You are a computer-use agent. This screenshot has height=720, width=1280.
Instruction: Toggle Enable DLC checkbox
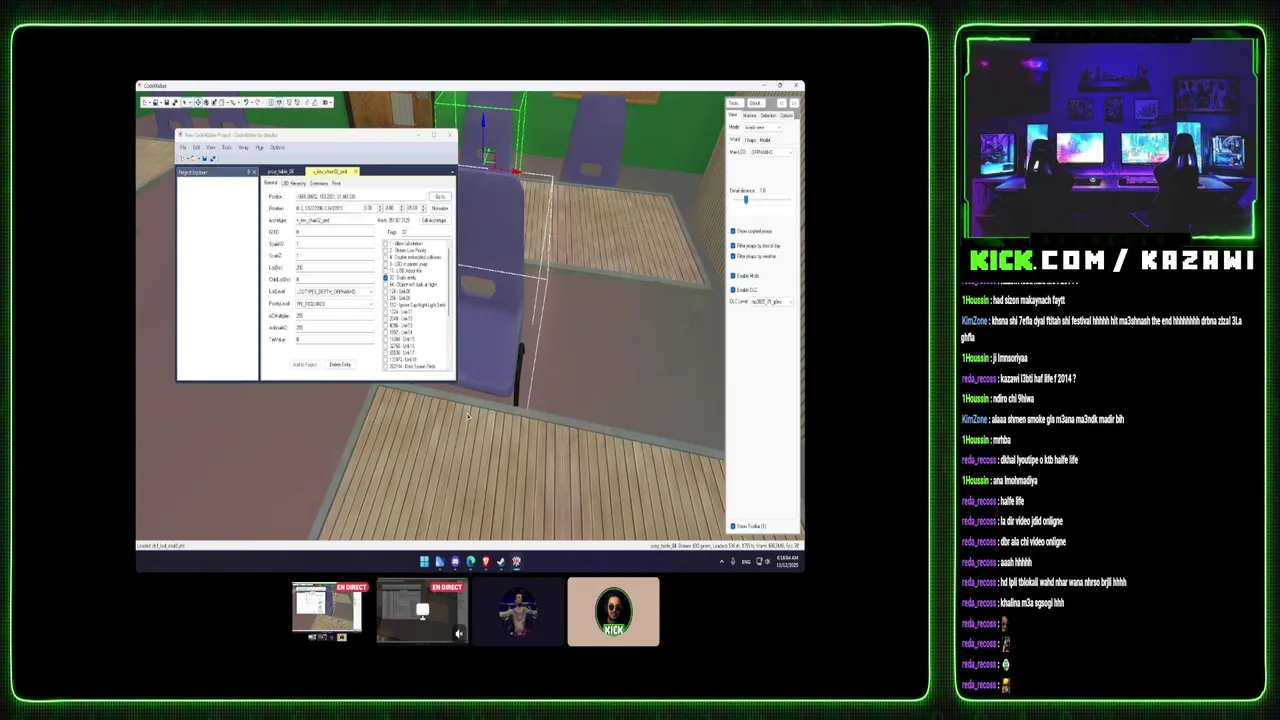(733, 290)
